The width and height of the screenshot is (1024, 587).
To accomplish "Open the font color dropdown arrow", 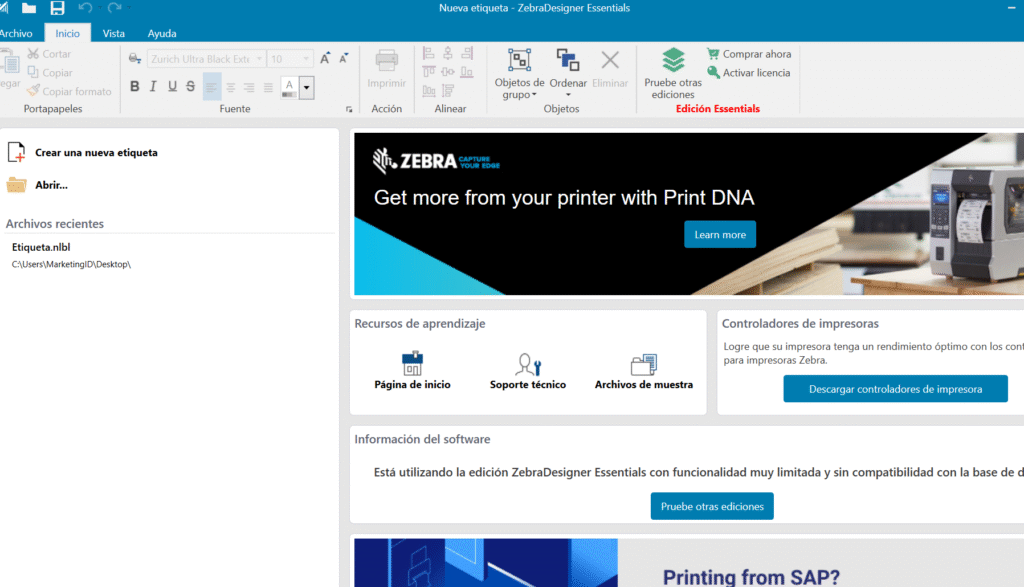I will 306,87.
